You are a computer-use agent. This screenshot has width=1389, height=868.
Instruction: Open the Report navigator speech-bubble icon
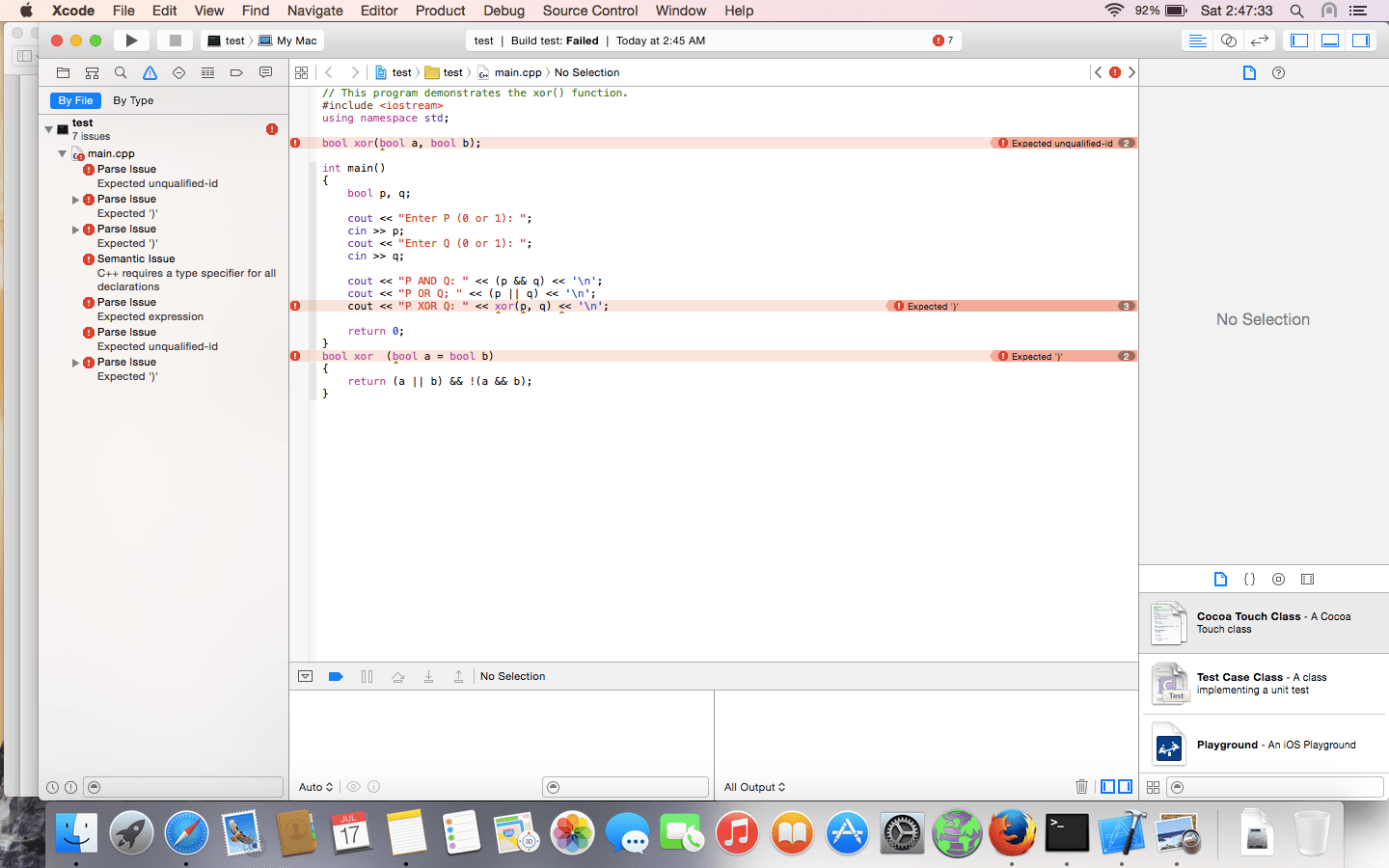point(265,72)
